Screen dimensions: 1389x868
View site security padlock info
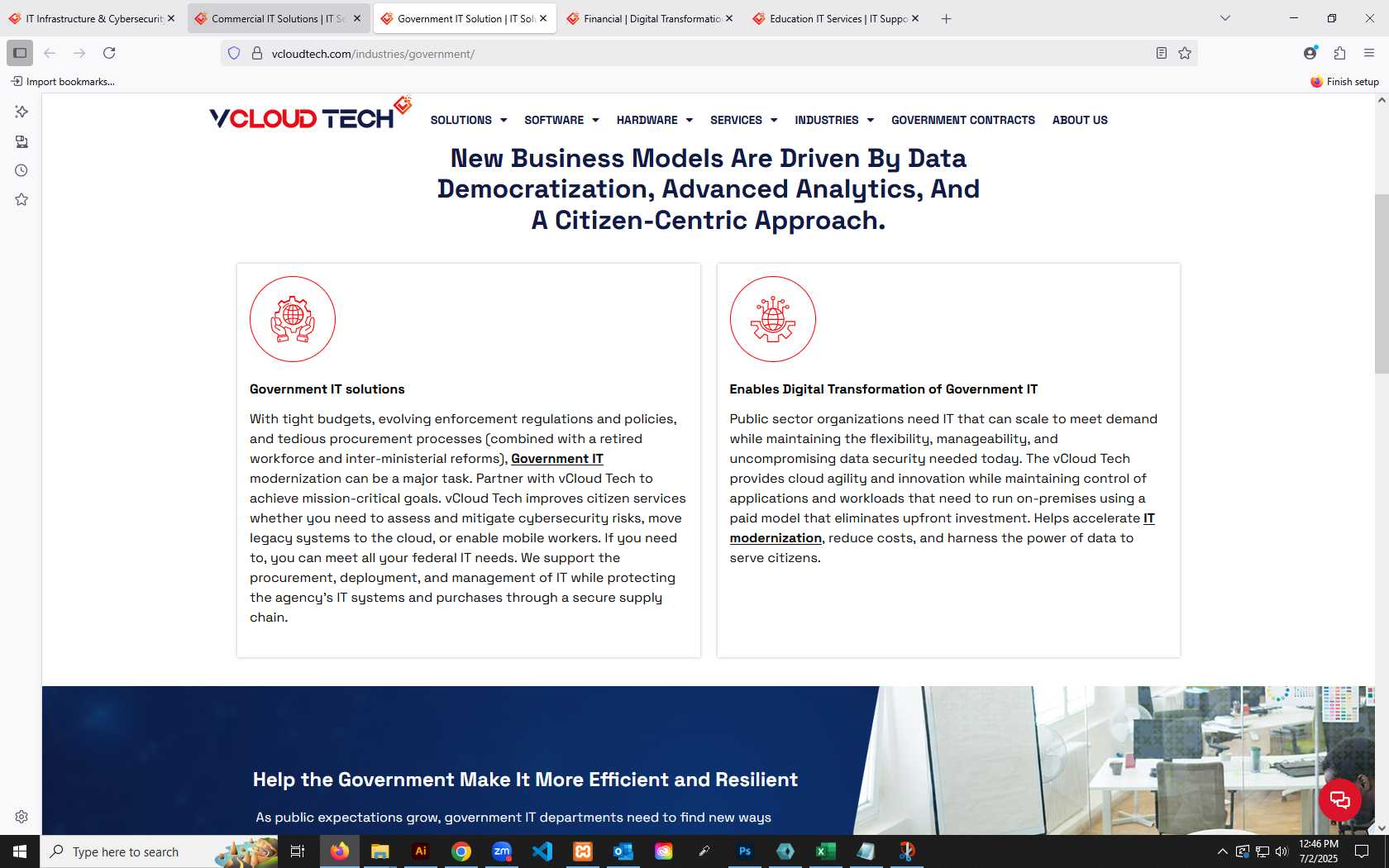(x=257, y=53)
